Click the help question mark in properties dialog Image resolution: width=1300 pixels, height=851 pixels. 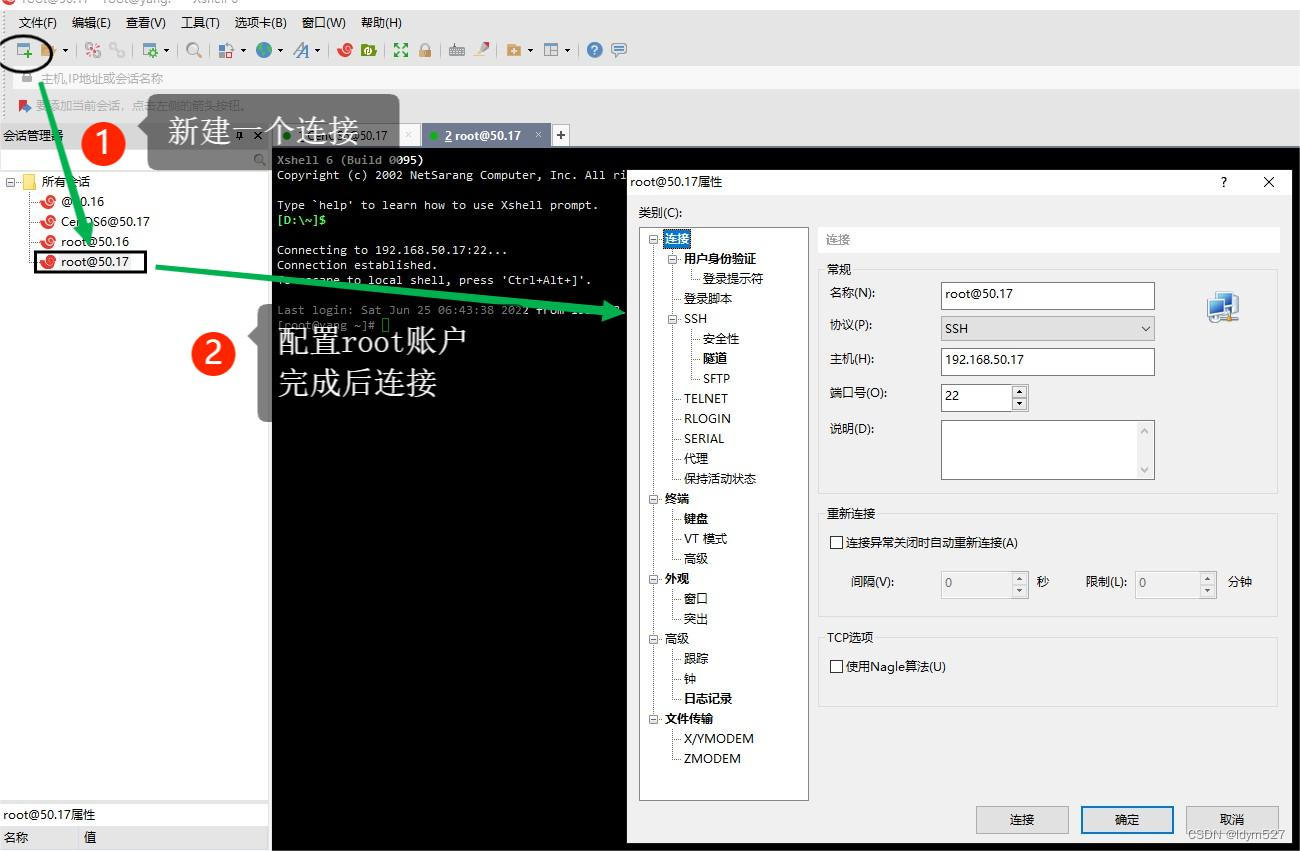pyautogui.click(x=1224, y=182)
